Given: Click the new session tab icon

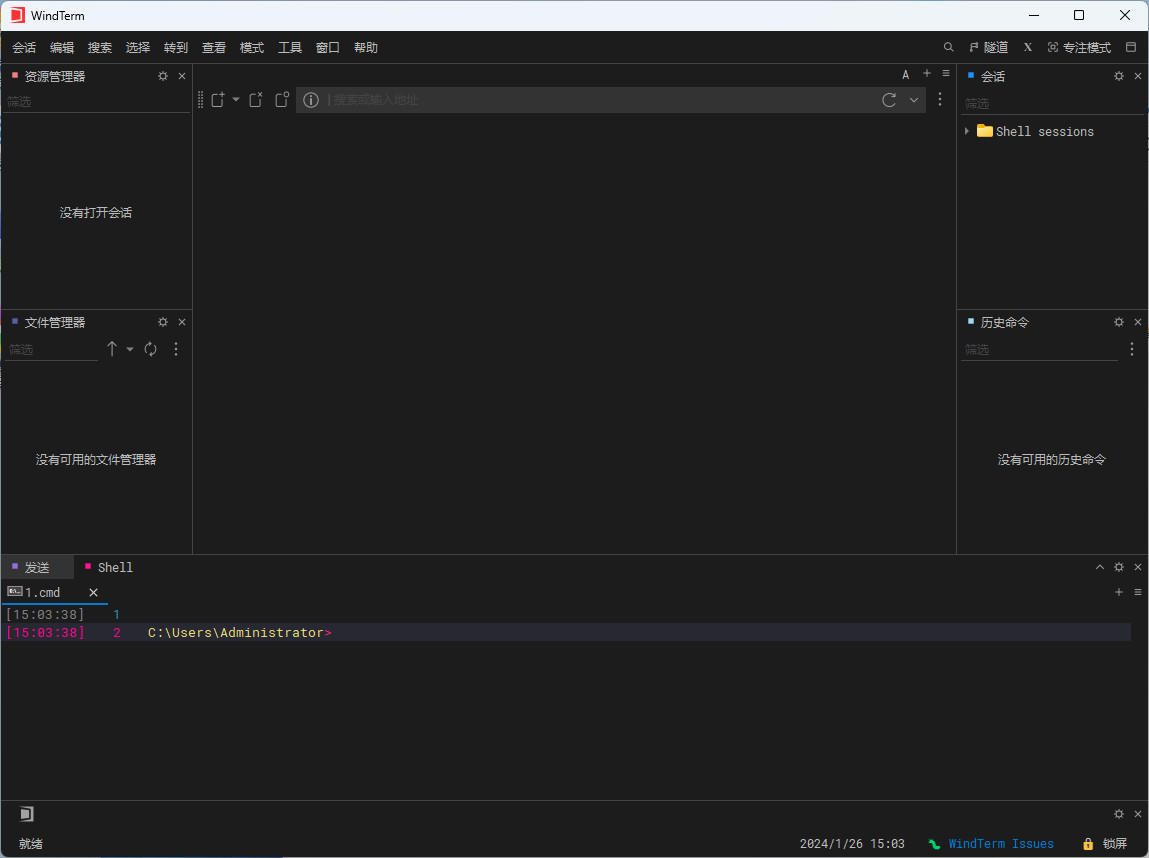Looking at the screenshot, I should click(x=218, y=100).
